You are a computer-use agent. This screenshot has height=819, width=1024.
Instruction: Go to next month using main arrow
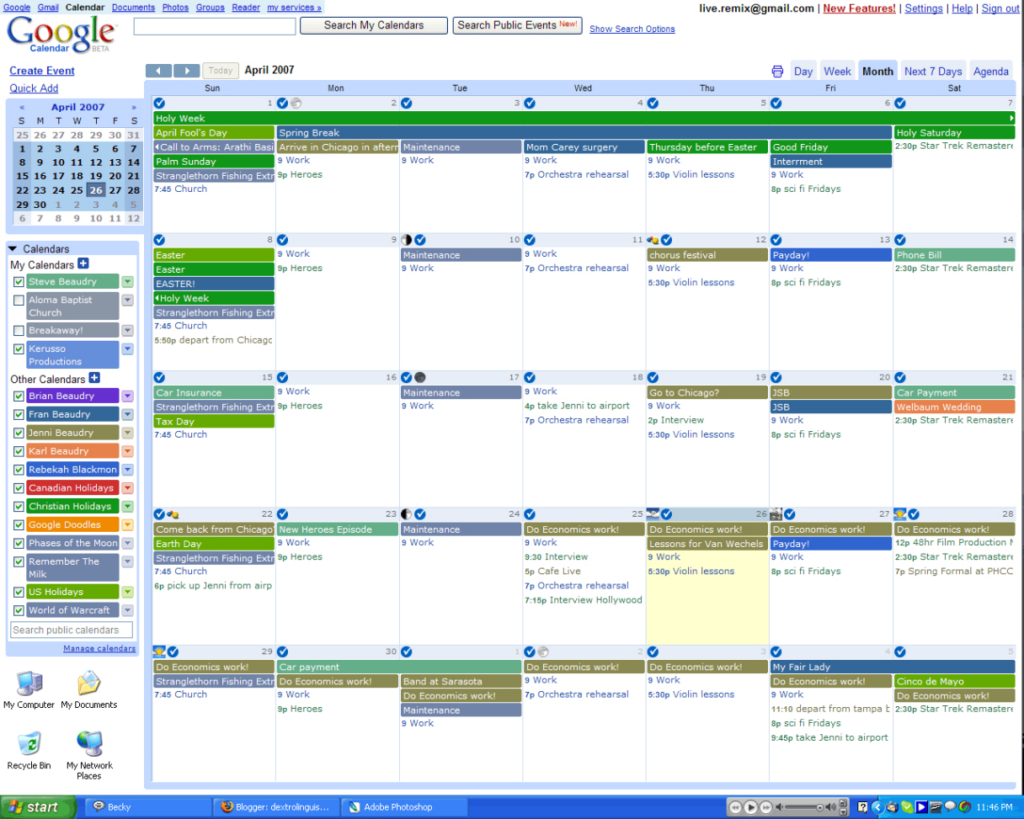coord(186,71)
